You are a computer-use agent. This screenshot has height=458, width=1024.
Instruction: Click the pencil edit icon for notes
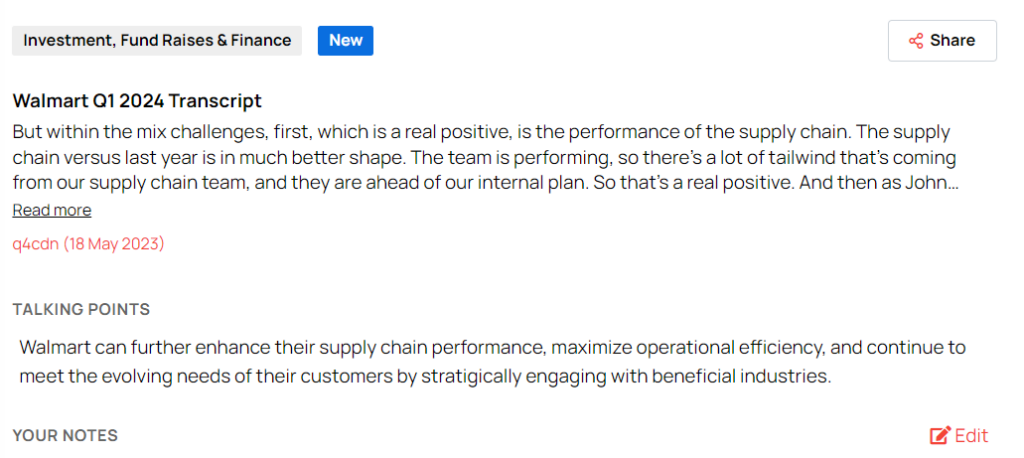click(x=939, y=435)
